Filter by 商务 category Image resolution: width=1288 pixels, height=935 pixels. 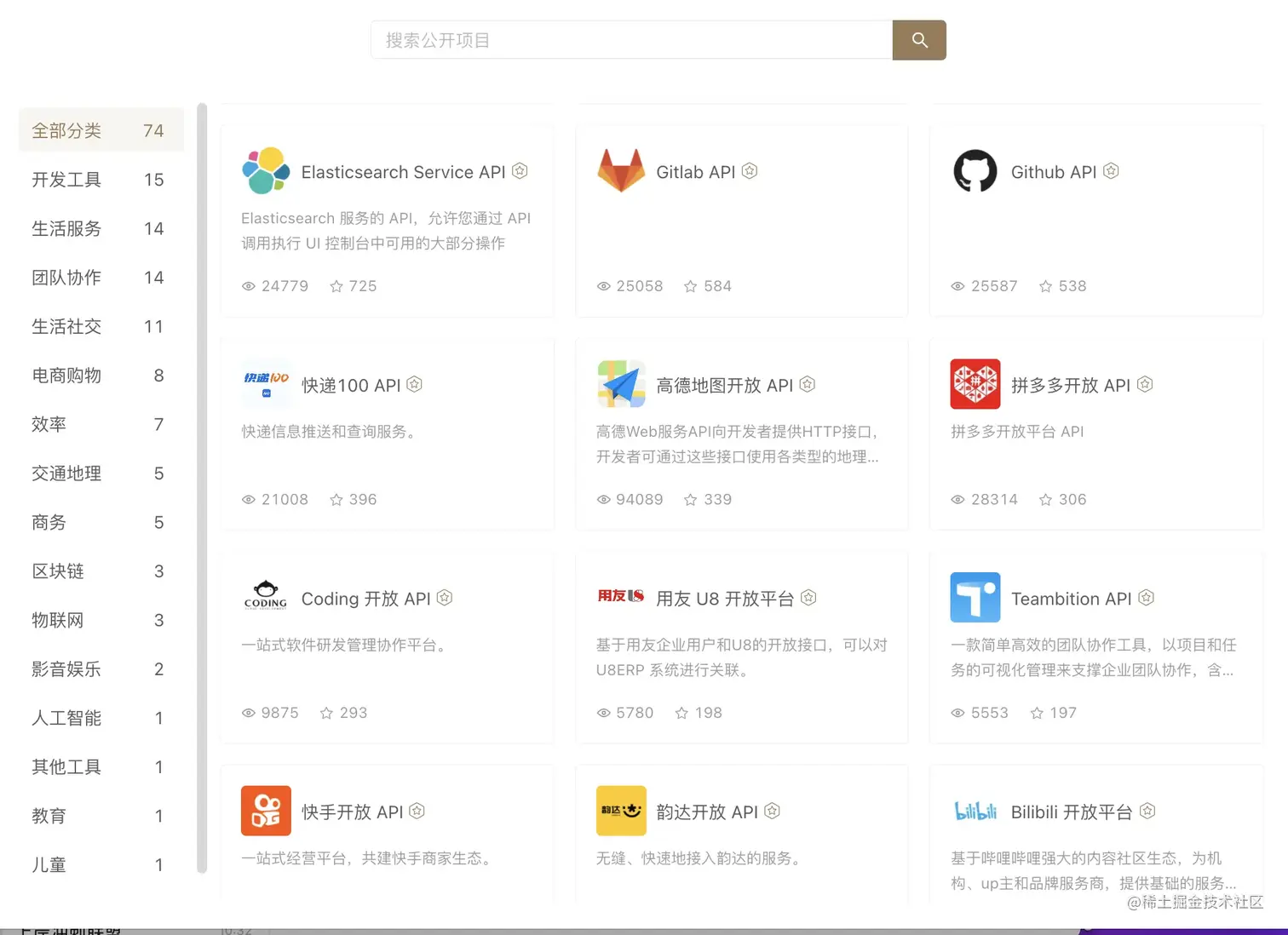tap(101, 522)
